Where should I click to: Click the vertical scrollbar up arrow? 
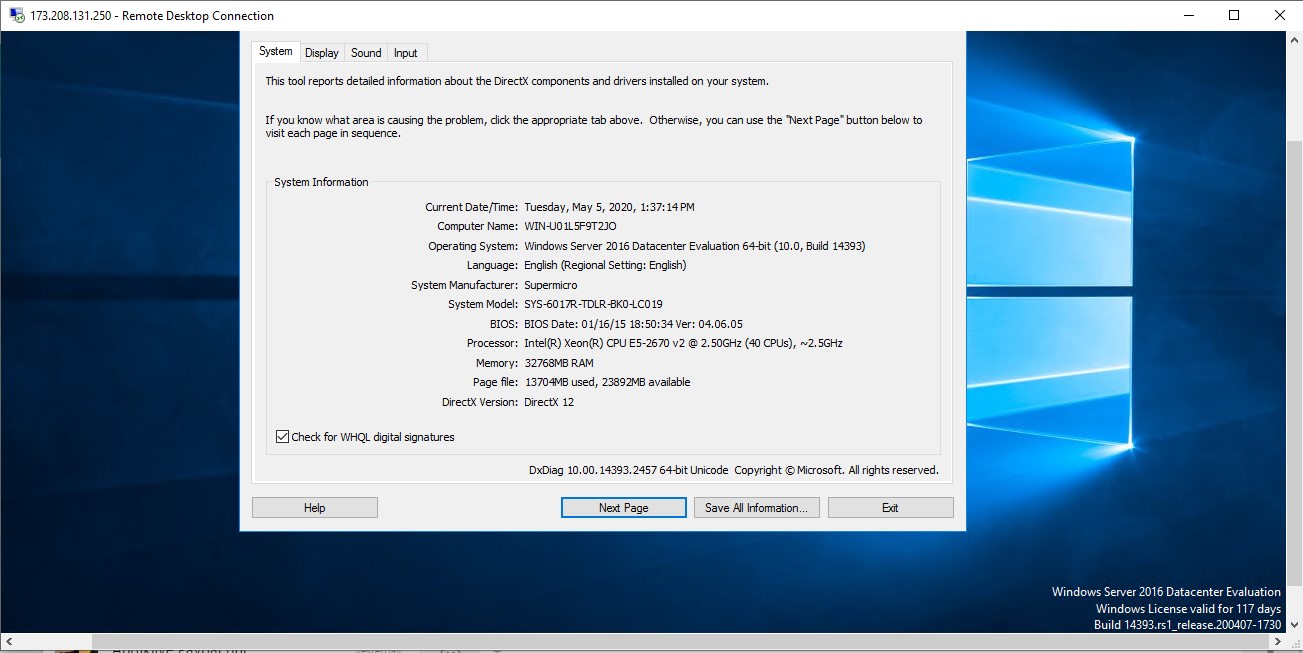[1294, 39]
